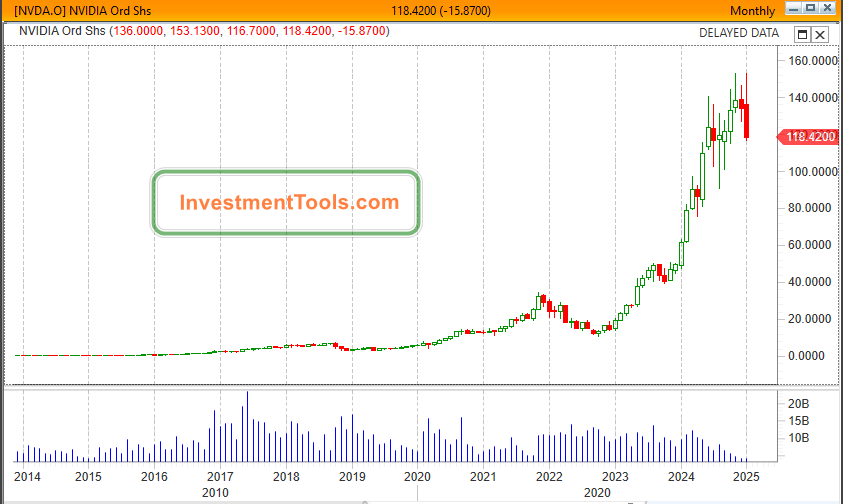Screen dimensions: 843x504
Task: Click the 2016 year label
Action: pos(154,477)
